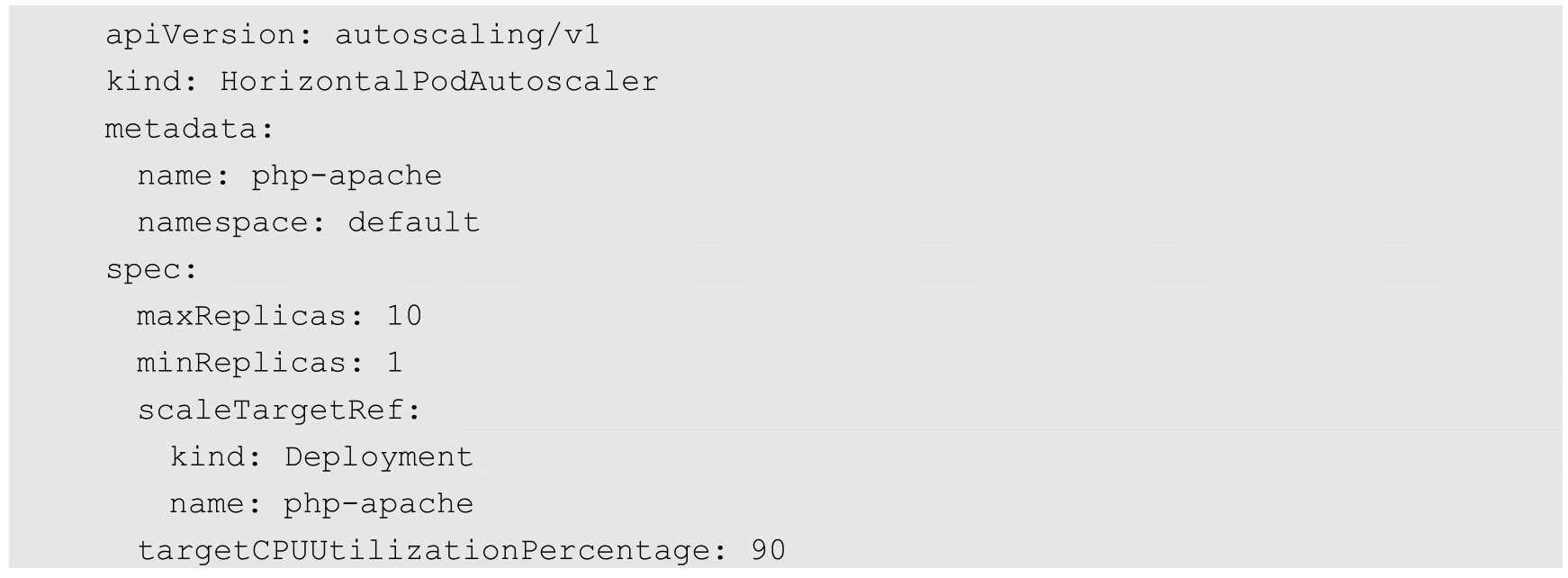This screenshot has height=578, width=1568.
Task: Click the name key under metadata
Action: [x=176, y=176]
